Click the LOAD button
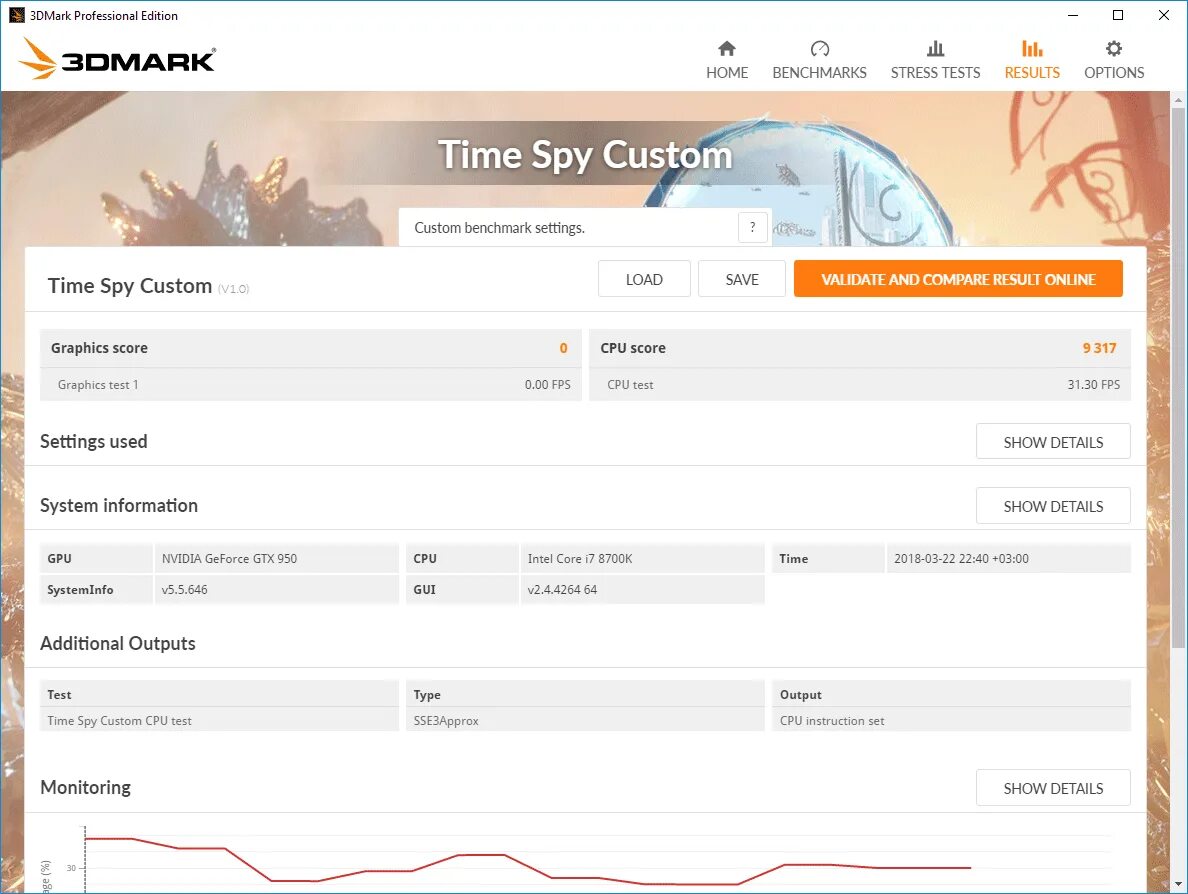Viewport: 1188px width, 894px height. click(644, 279)
